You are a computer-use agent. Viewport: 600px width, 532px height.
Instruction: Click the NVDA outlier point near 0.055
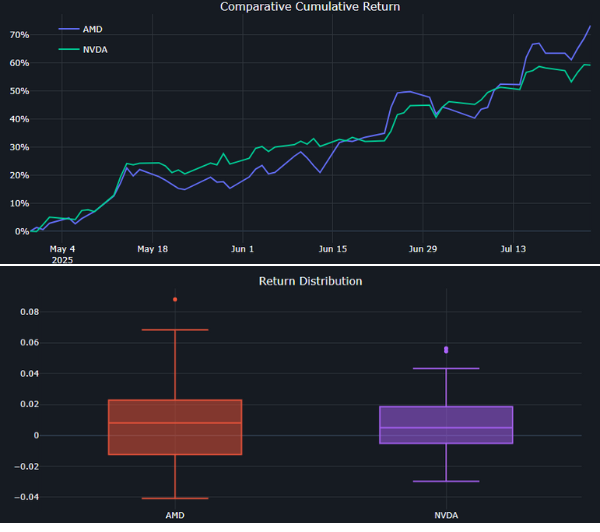point(446,349)
